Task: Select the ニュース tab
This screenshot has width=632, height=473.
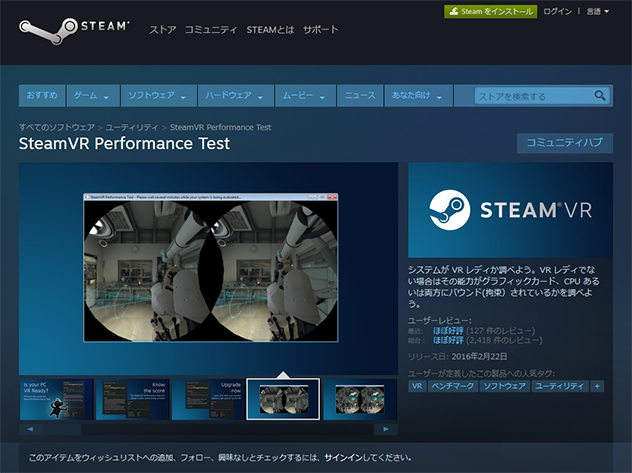Action: click(x=360, y=95)
